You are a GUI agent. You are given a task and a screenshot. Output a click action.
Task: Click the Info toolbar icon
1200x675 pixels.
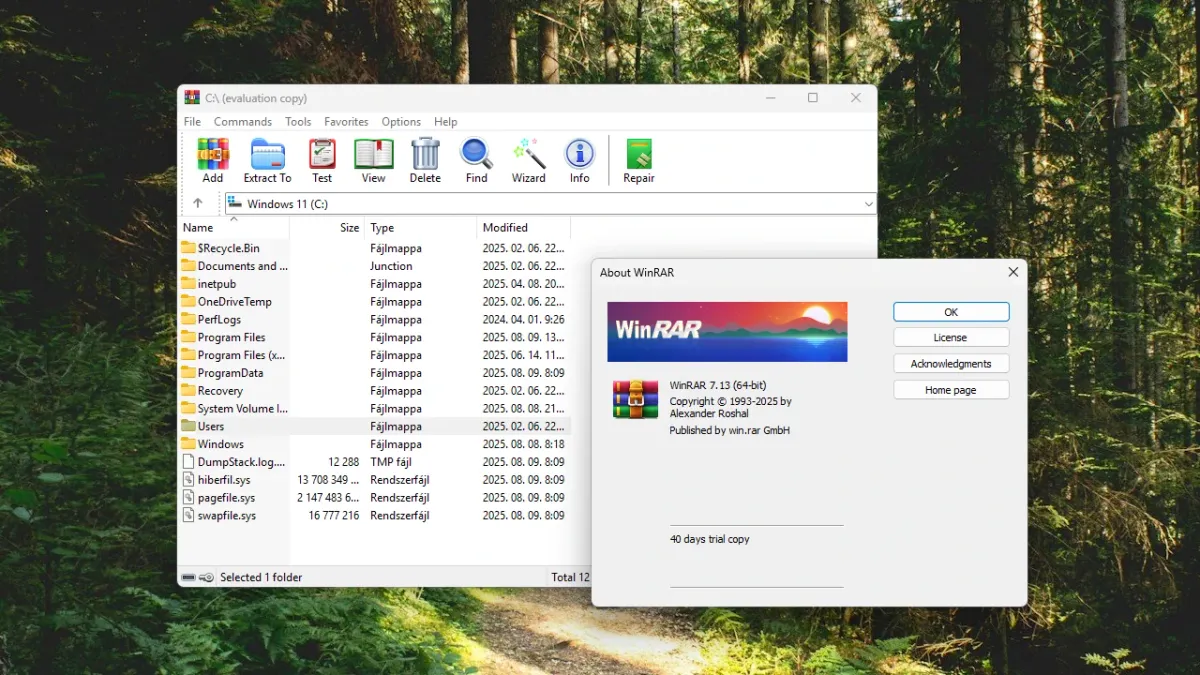[x=580, y=160]
